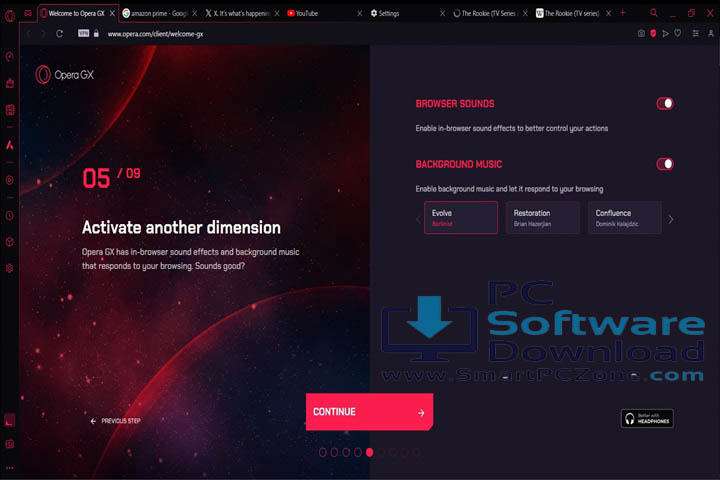
Task: Close the amazon prime tab
Action: coord(195,13)
